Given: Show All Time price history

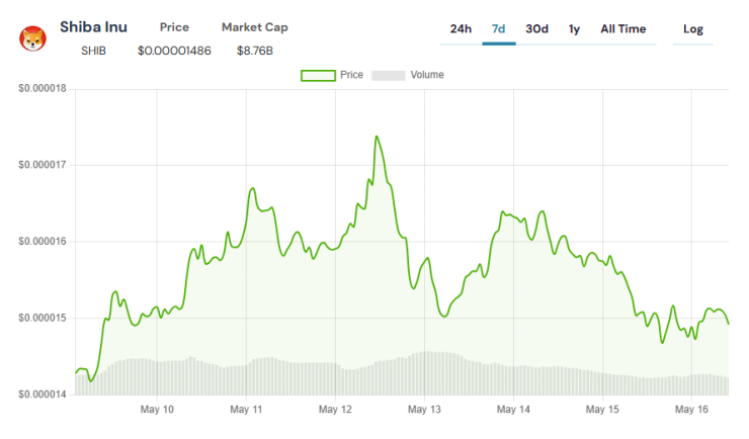Looking at the screenshot, I should coord(623,29).
